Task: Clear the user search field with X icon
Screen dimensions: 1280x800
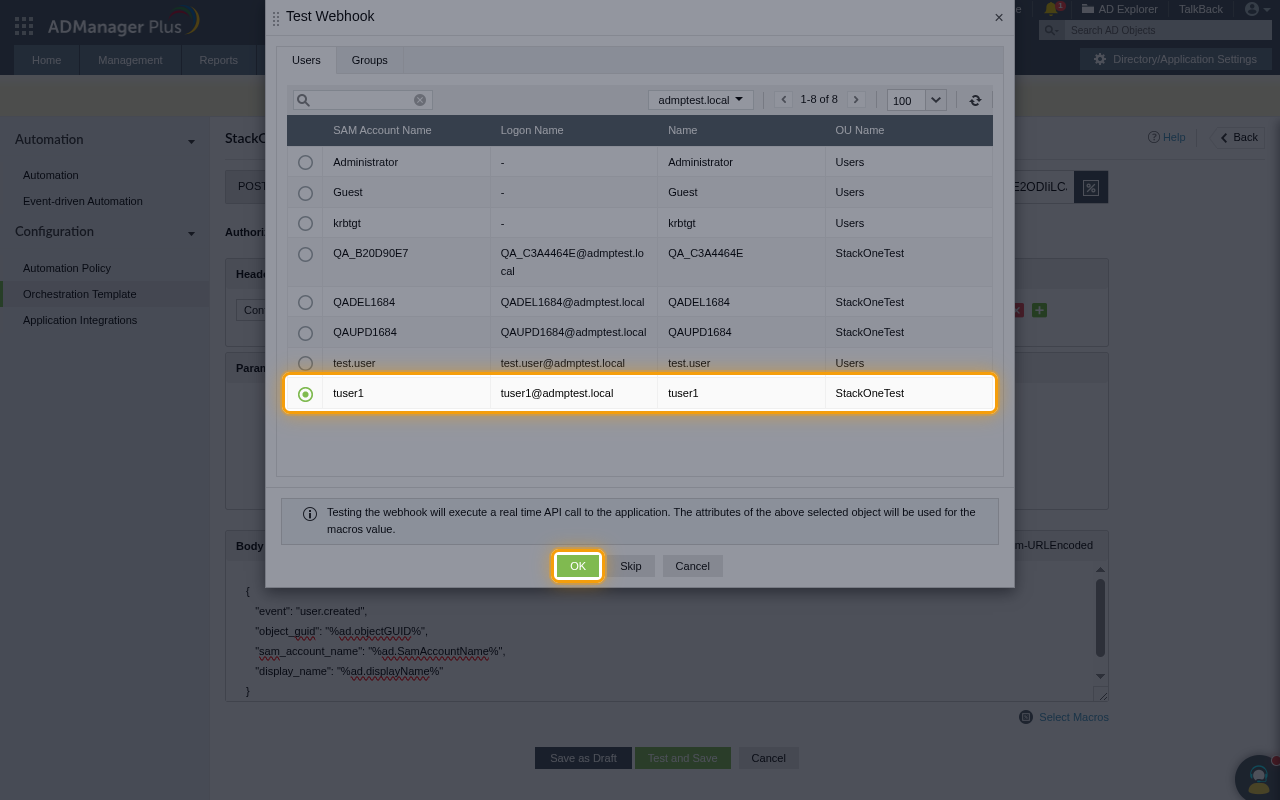Action: (x=420, y=100)
